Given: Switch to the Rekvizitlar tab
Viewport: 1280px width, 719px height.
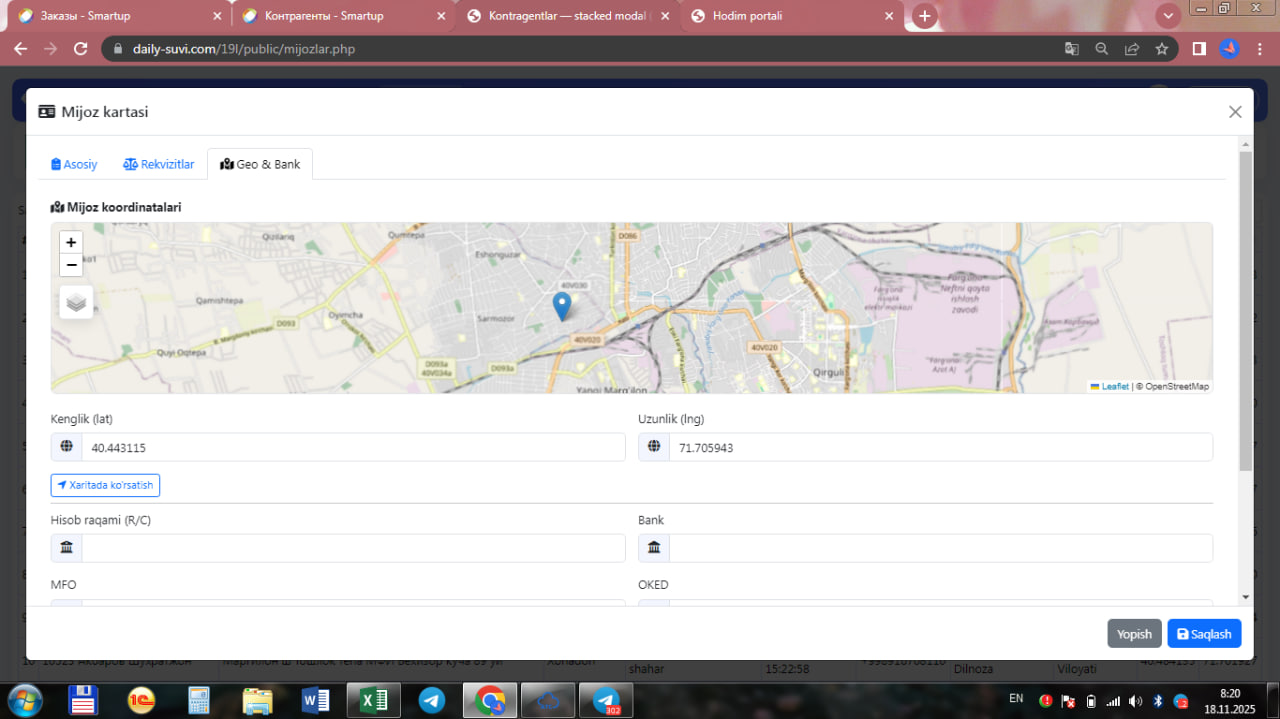Looking at the screenshot, I should click(159, 164).
